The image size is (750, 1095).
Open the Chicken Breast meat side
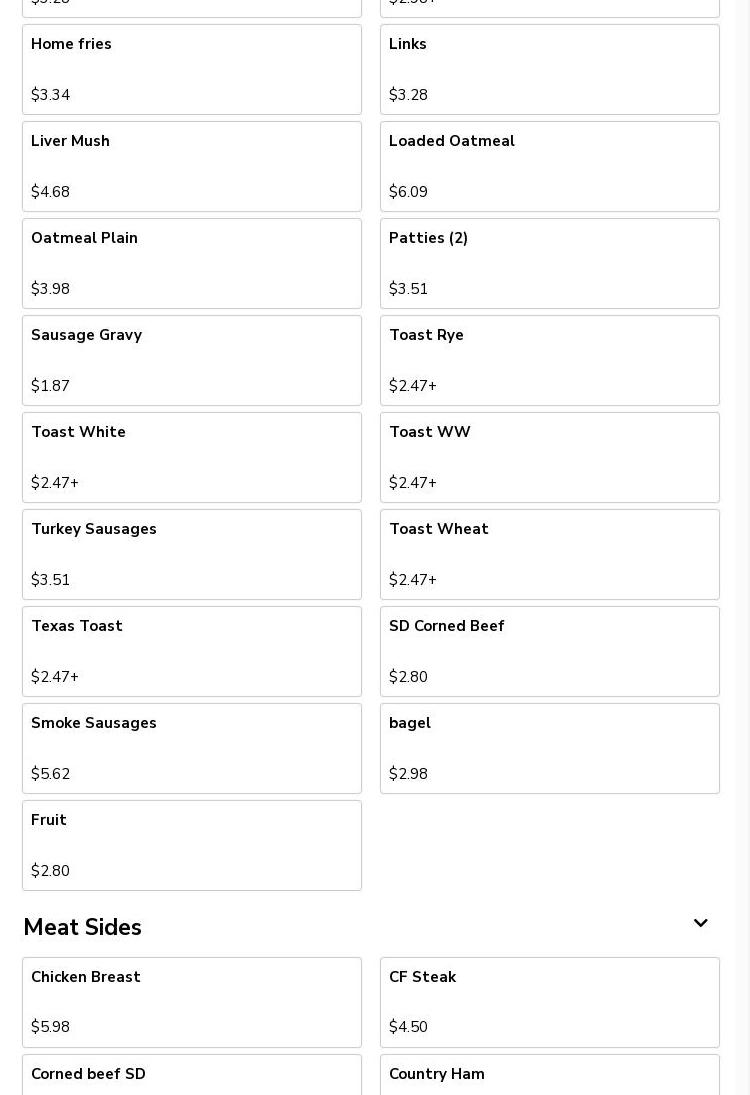[191, 1002]
